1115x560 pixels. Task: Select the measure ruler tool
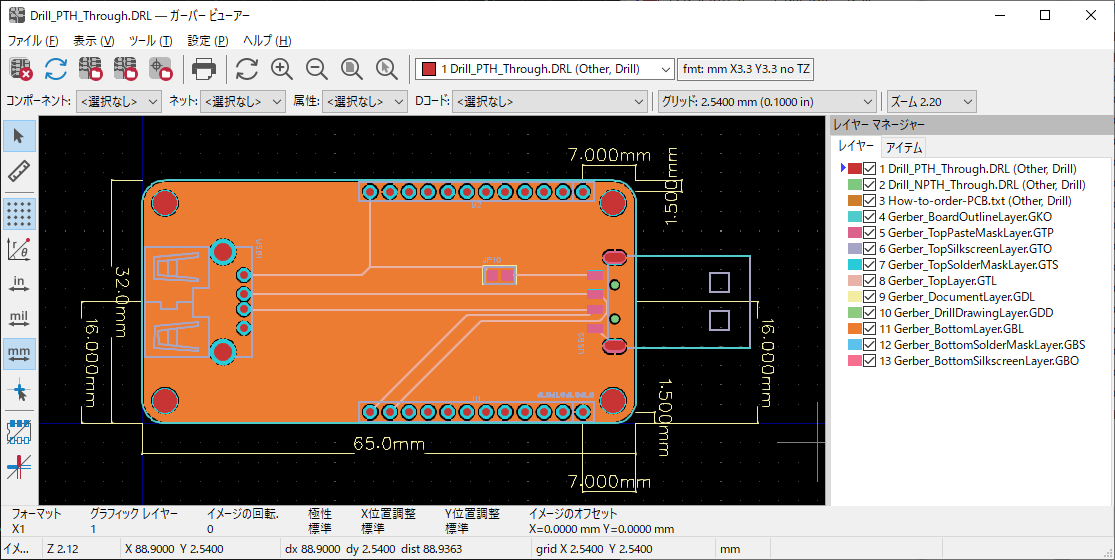tap(19, 173)
